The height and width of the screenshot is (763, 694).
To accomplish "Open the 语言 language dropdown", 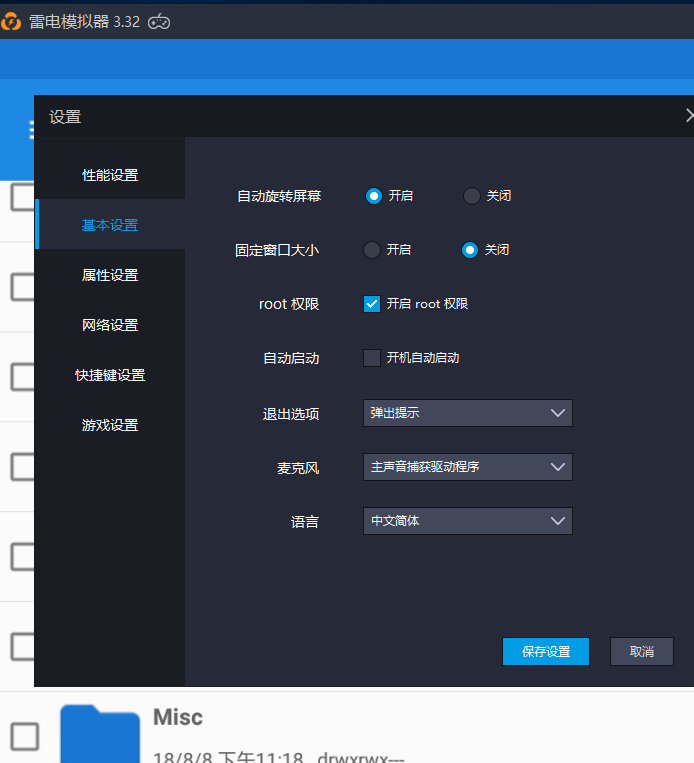I will point(467,521).
